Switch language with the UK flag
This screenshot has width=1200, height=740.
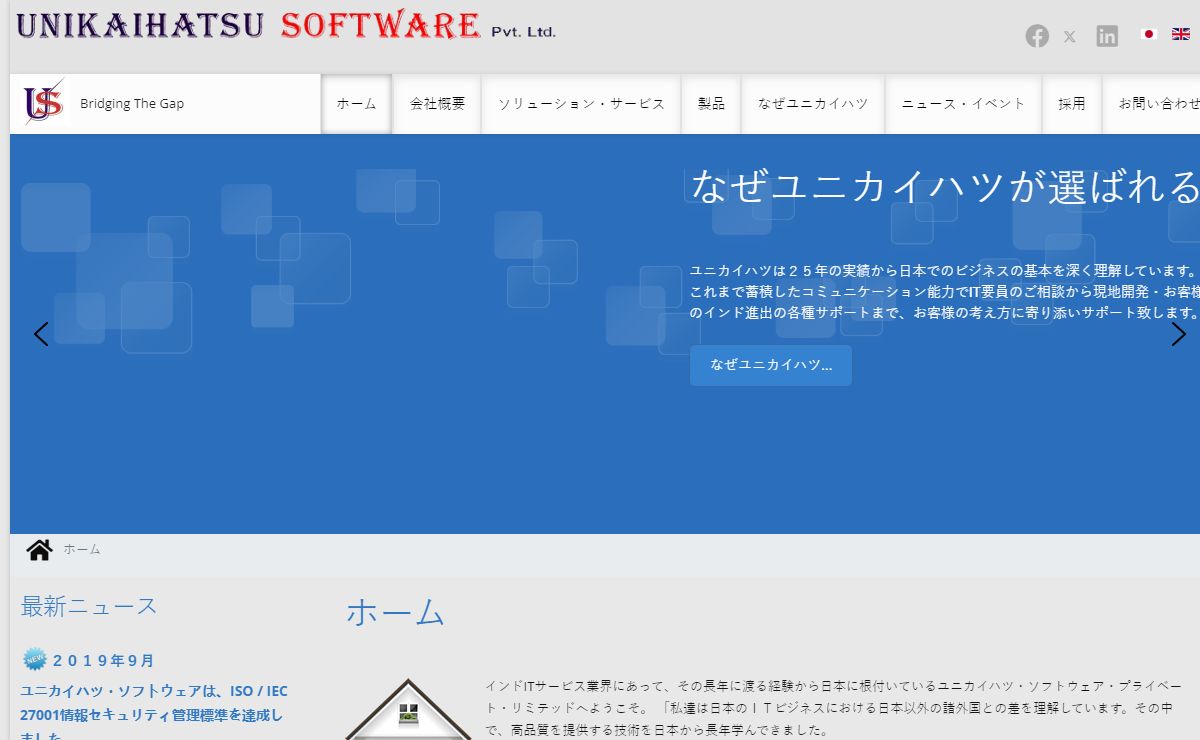(1181, 34)
